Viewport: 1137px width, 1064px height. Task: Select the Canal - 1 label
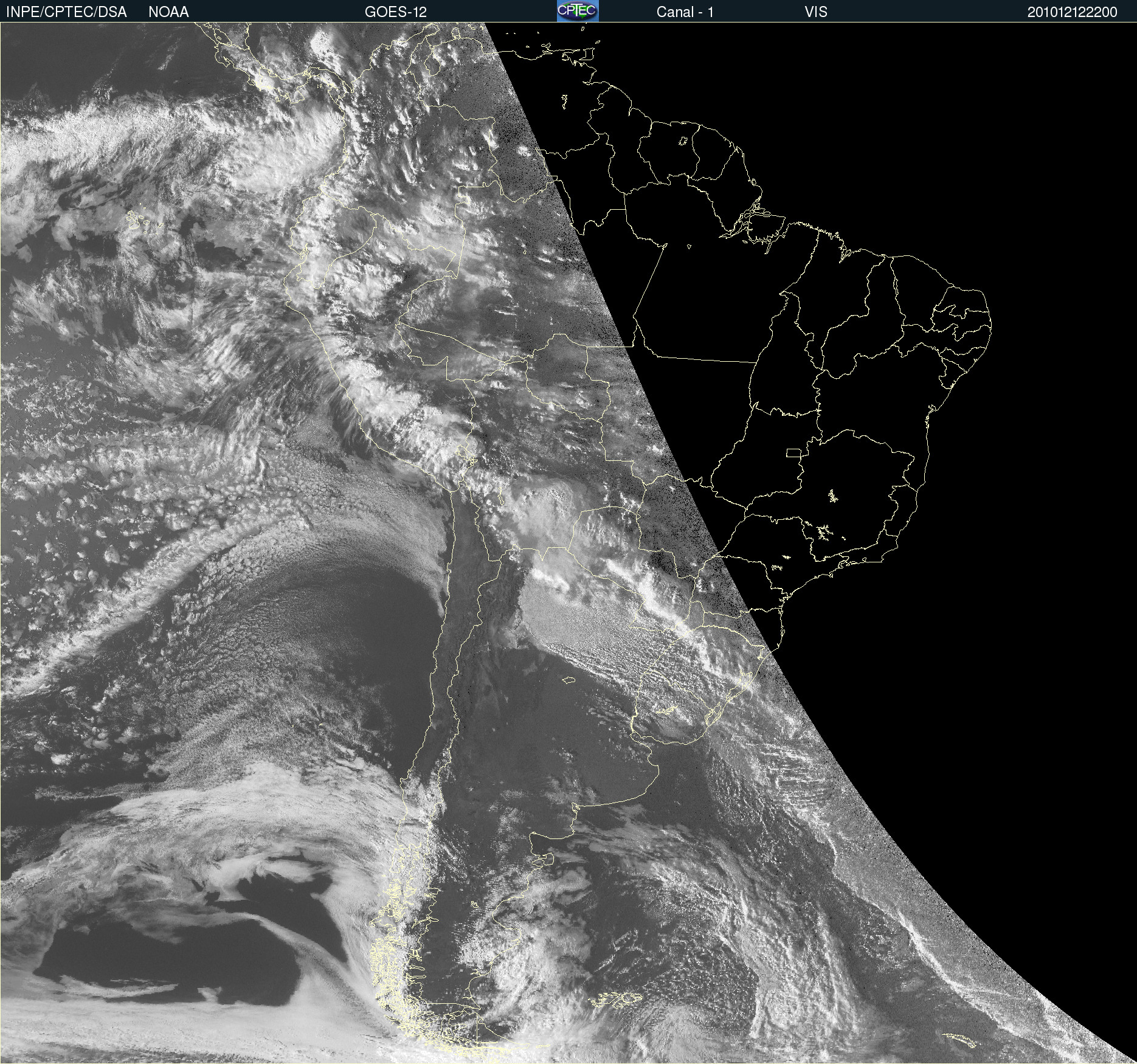685,12
